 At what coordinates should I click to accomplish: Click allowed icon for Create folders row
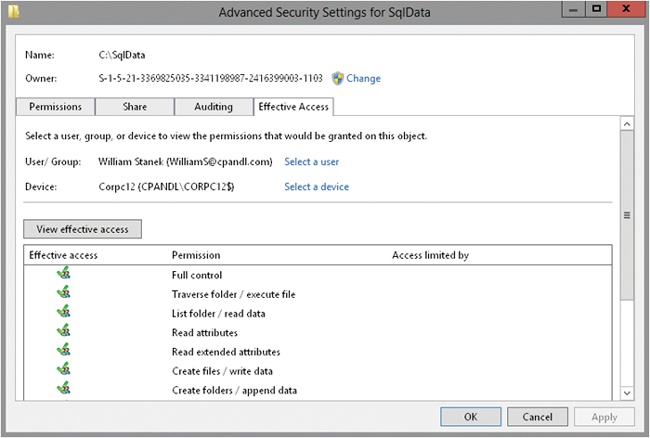[x=63, y=388]
